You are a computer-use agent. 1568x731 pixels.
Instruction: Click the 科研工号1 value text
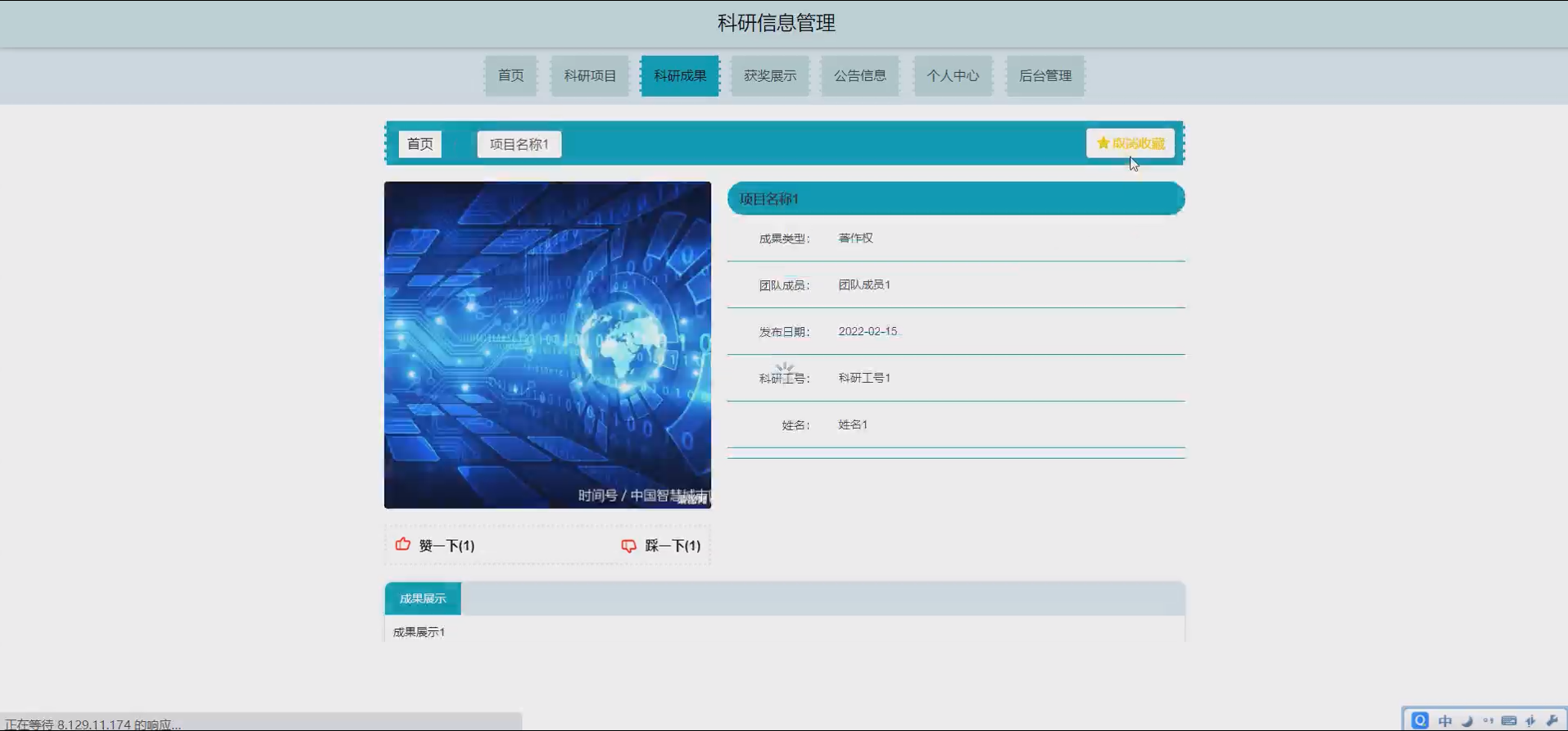[864, 378]
